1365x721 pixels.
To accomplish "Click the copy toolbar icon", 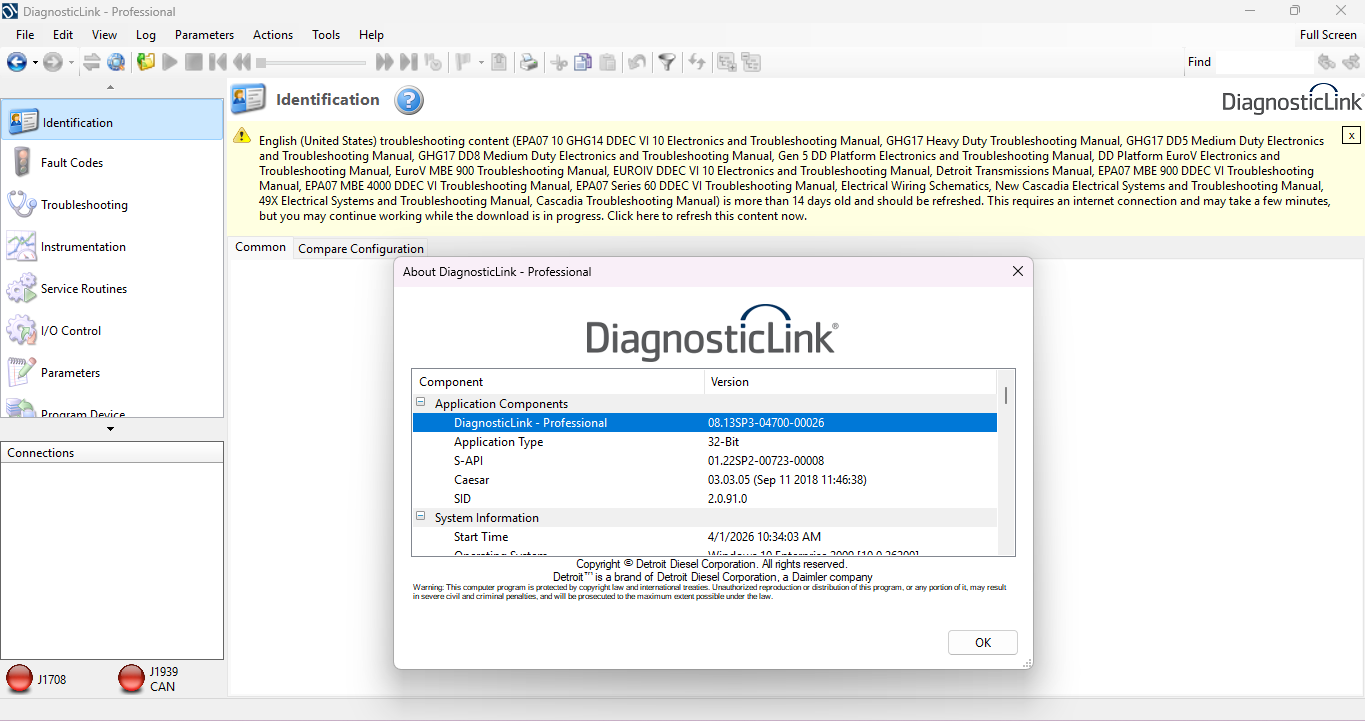I will 583,62.
